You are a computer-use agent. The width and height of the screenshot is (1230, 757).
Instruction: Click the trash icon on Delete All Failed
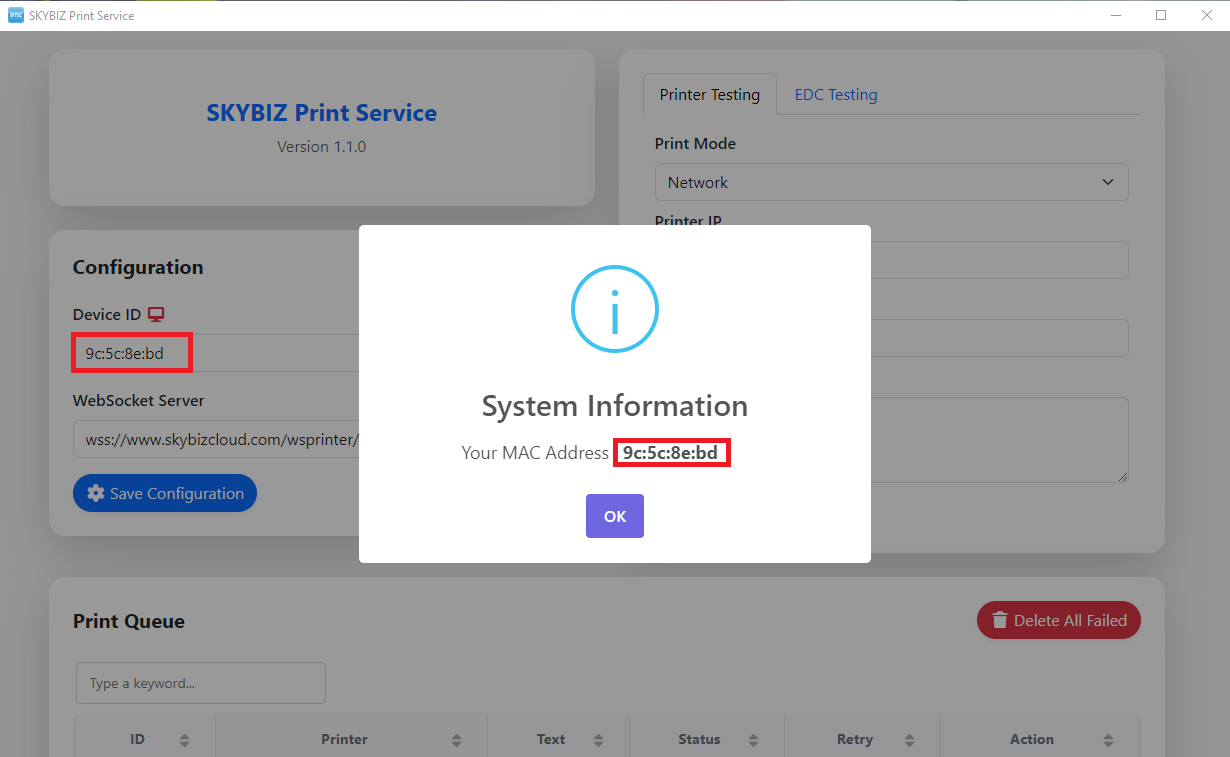(999, 621)
